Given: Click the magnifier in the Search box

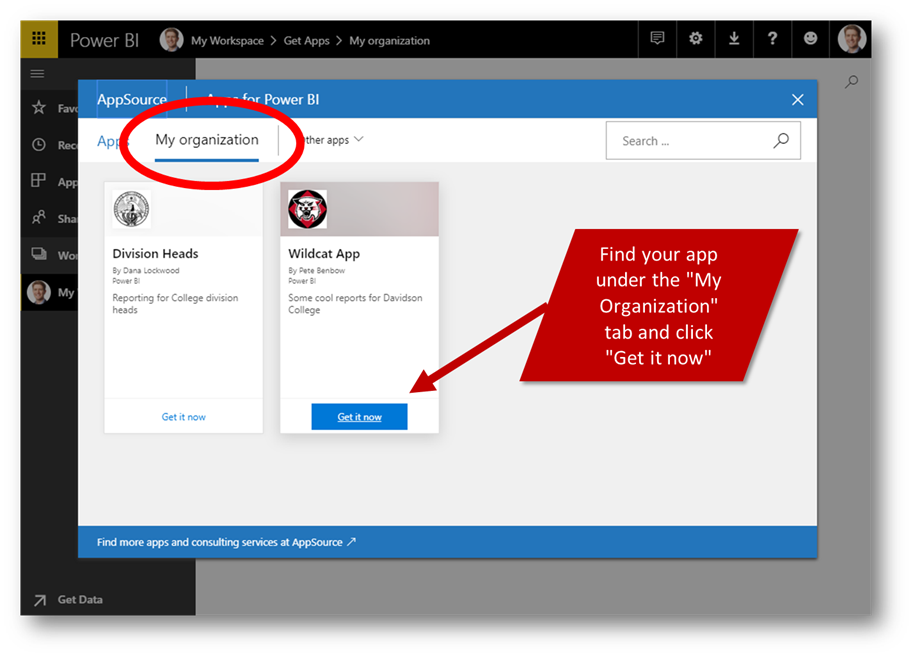Looking at the screenshot, I should pyautogui.click(x=781, y=140).
